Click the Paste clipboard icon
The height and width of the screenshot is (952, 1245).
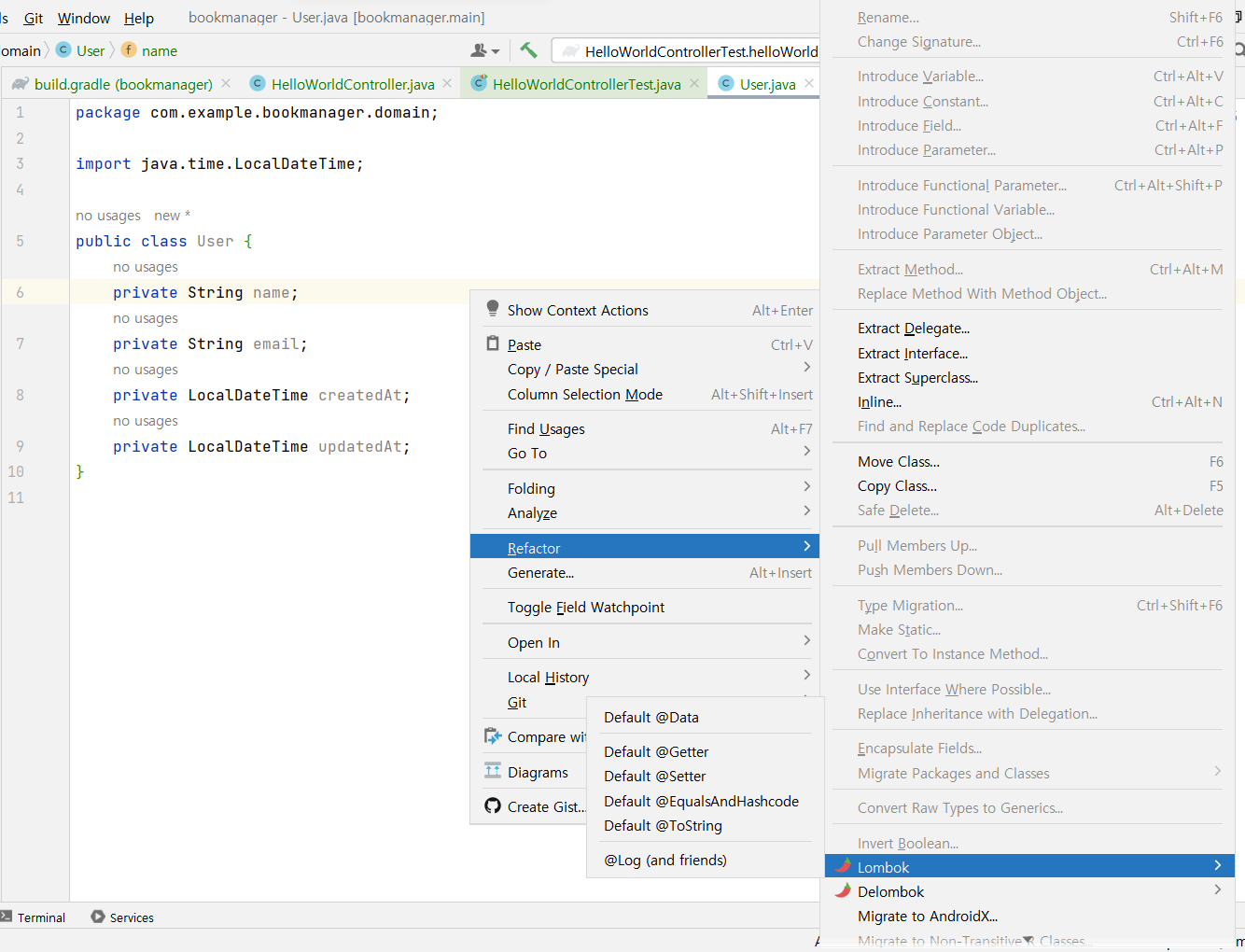coord(493,343)
